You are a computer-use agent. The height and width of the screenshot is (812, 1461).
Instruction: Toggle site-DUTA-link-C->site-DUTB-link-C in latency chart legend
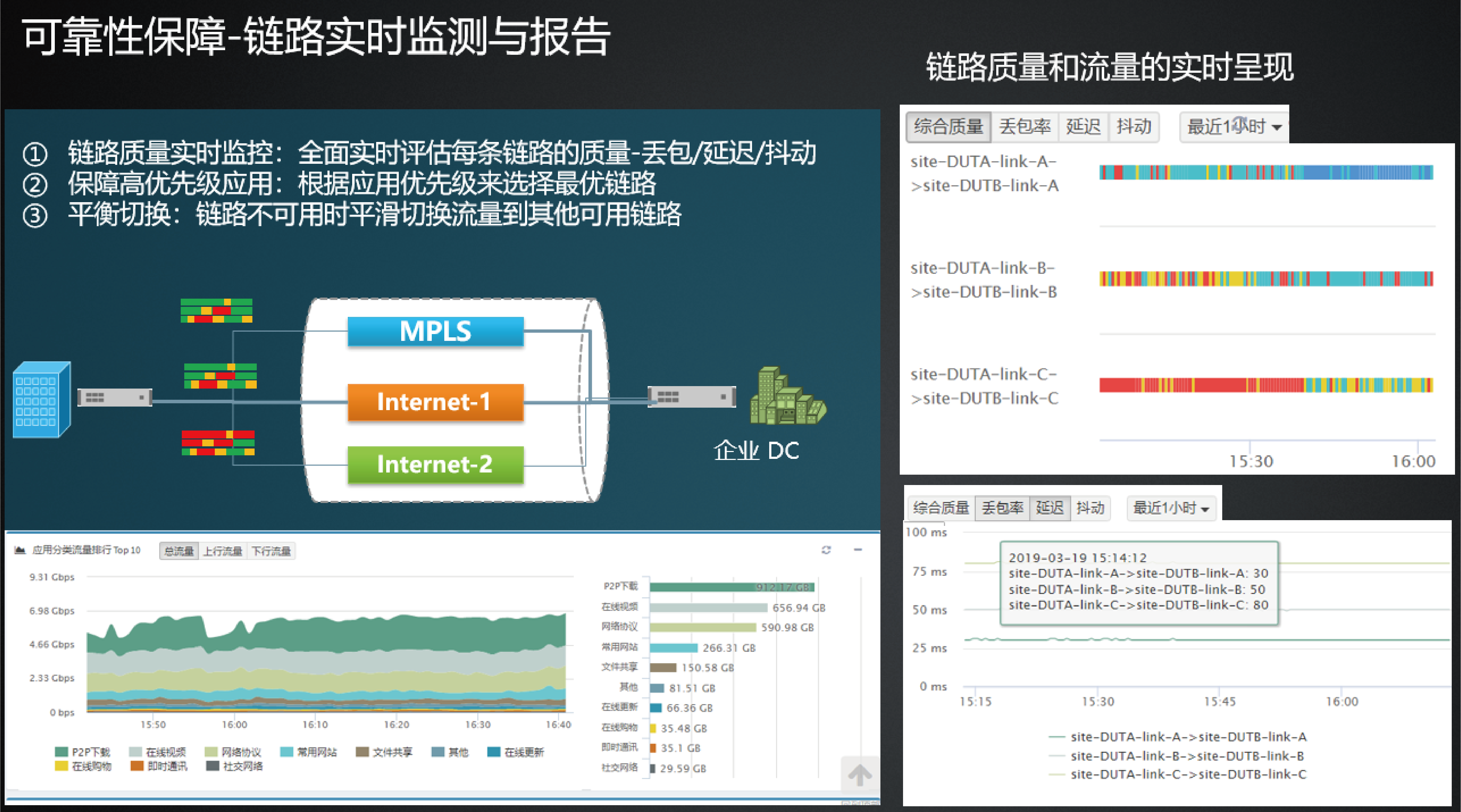[x=1179, y=774]
